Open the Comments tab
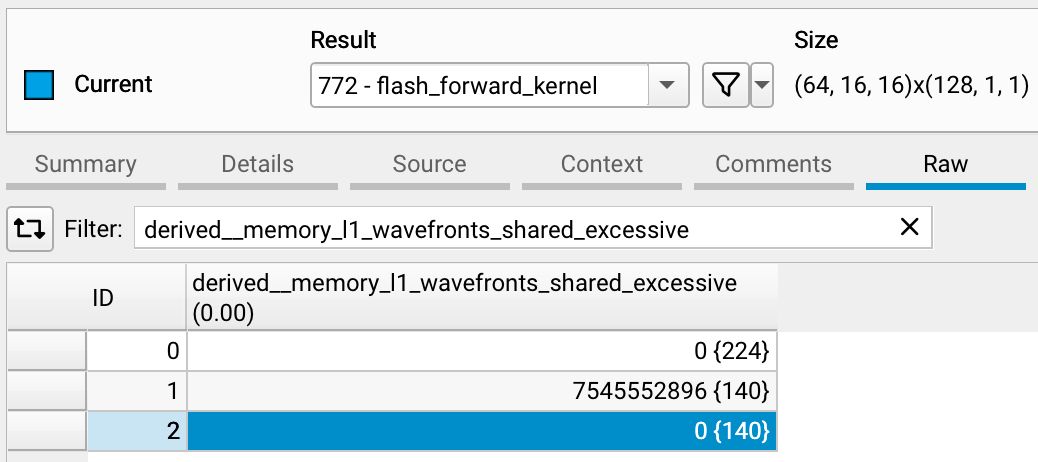This screenshot has height=462, width=1038. (774, 165)
